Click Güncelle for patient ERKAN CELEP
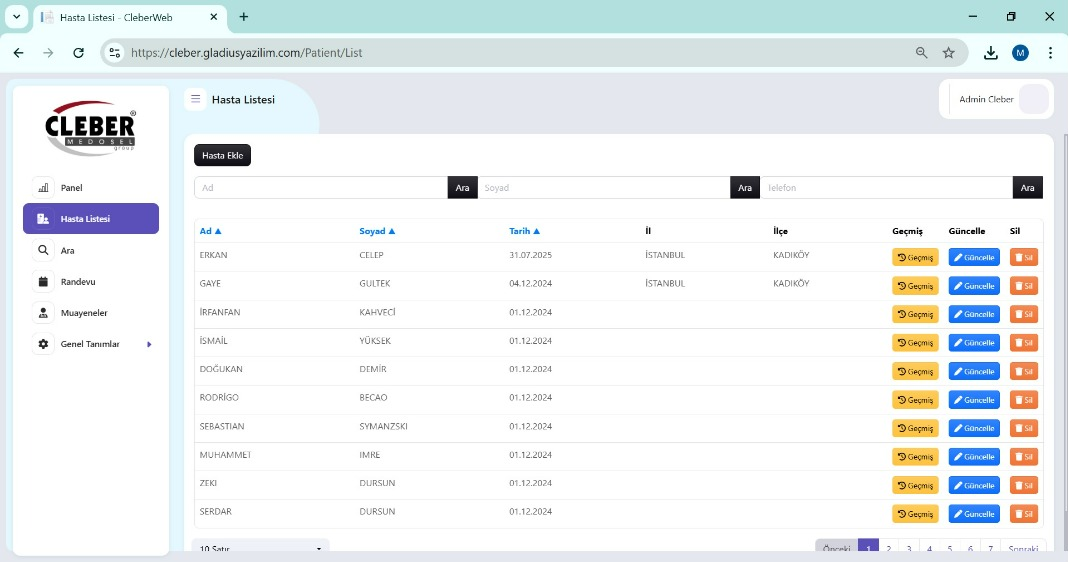This screenshot has height=562, width=1068. [973, 257]
